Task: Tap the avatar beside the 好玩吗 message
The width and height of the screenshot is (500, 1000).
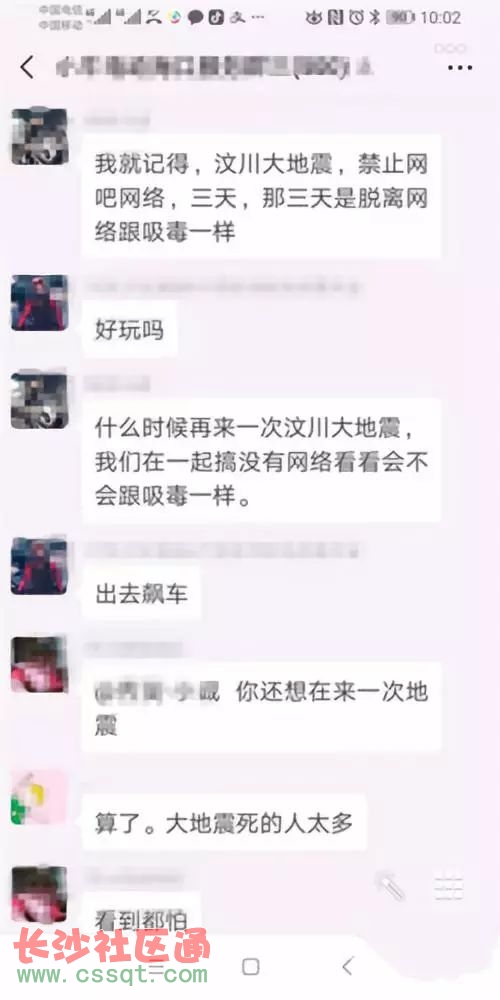Action: (39, 303)
